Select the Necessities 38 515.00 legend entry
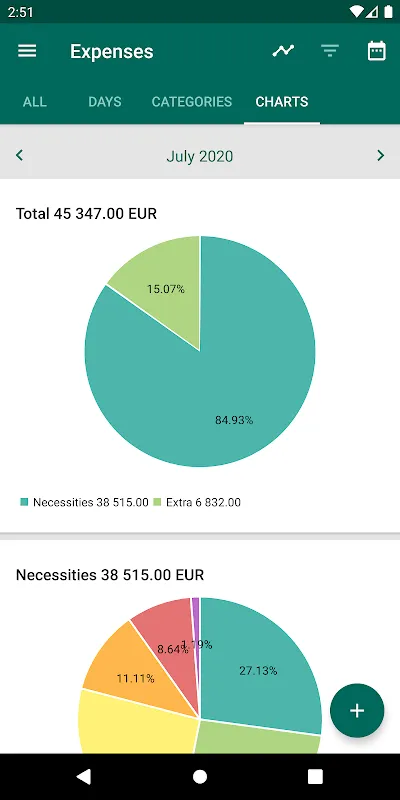This screenshot has height=800, width=400. (84, 502)
